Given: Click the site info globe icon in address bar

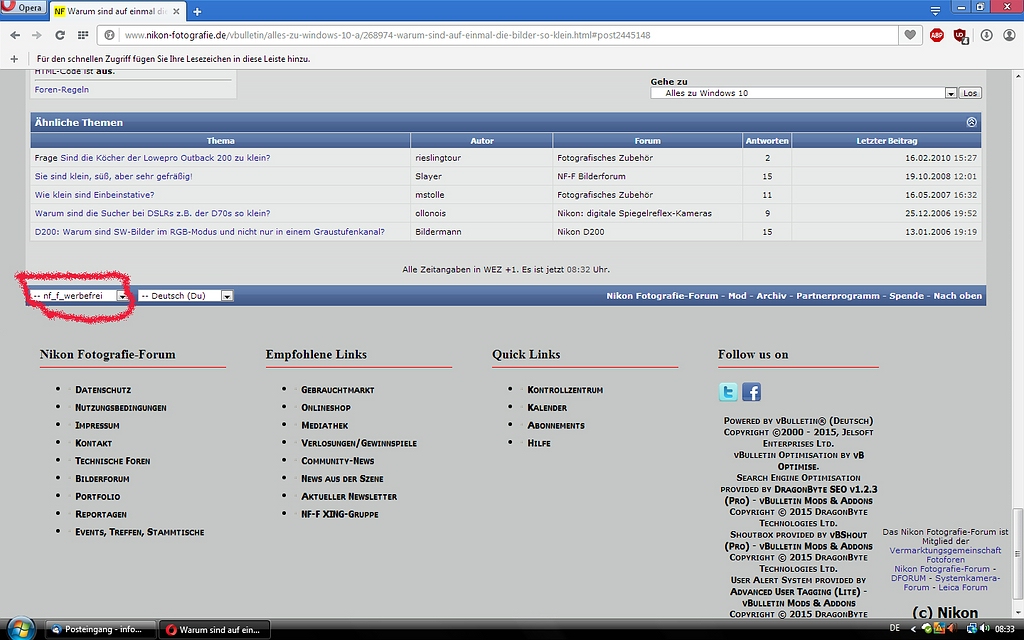Looking at the screenshot, I should [x=110, y=35].
